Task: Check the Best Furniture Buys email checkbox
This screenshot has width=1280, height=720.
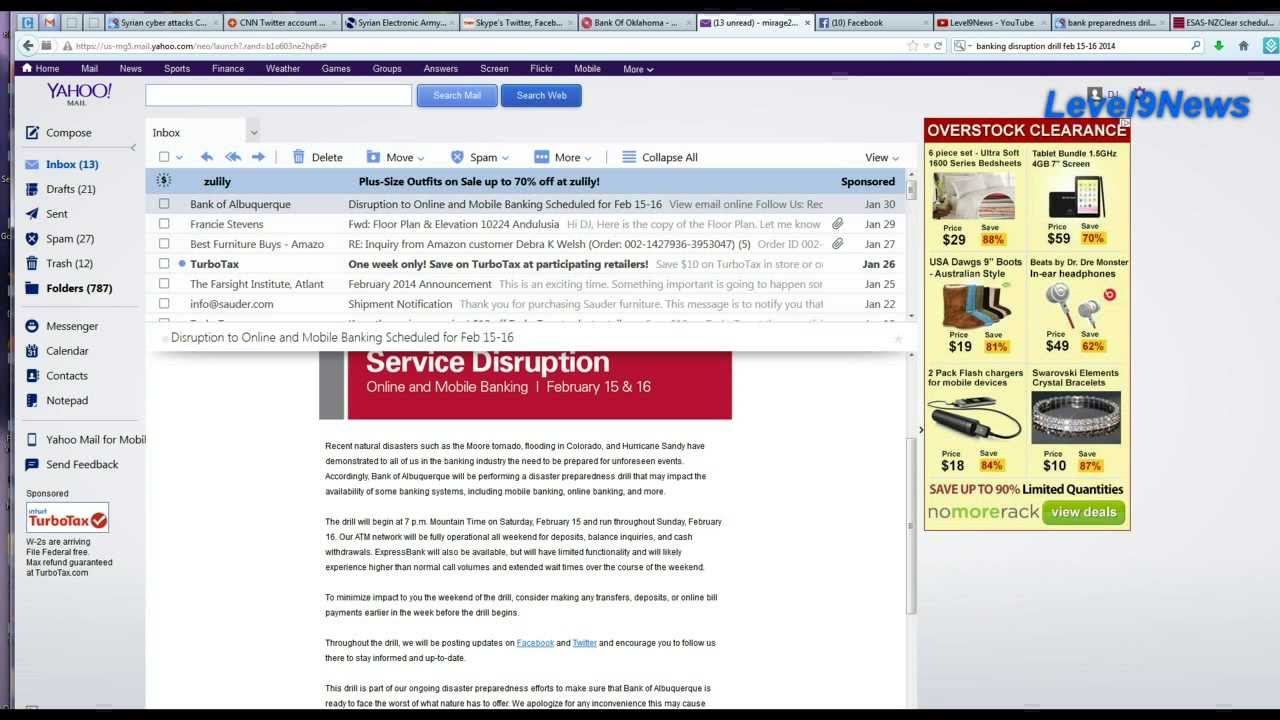Action: (164, 244)
